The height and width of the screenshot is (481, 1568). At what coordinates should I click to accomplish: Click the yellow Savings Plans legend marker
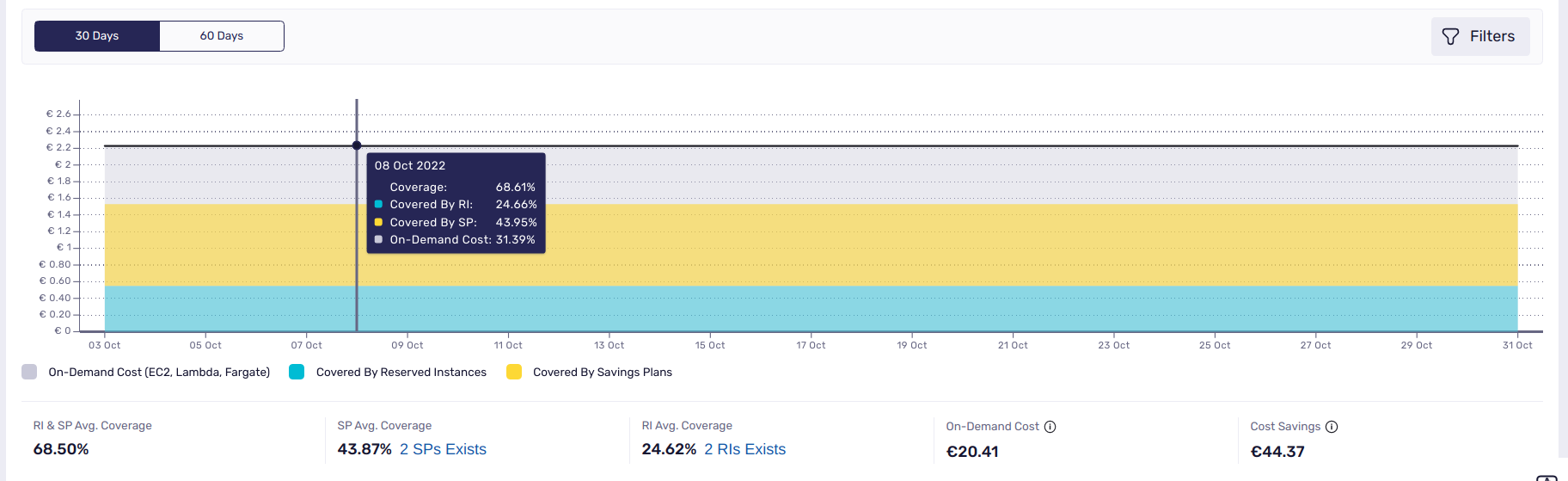(514, 372)
